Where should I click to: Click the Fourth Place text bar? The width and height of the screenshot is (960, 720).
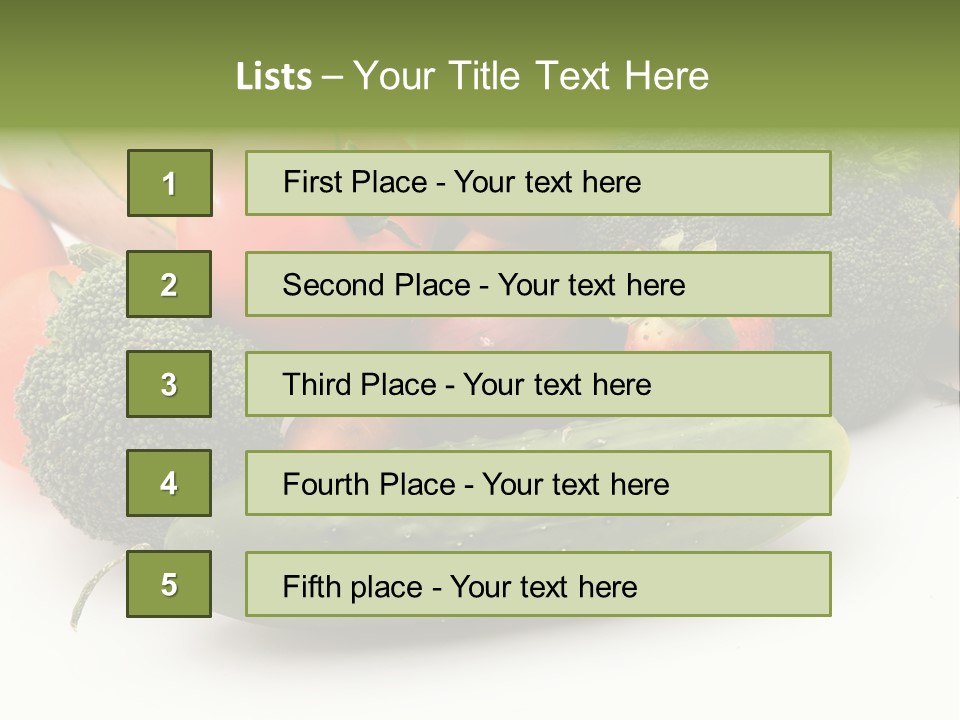point(538,483)
